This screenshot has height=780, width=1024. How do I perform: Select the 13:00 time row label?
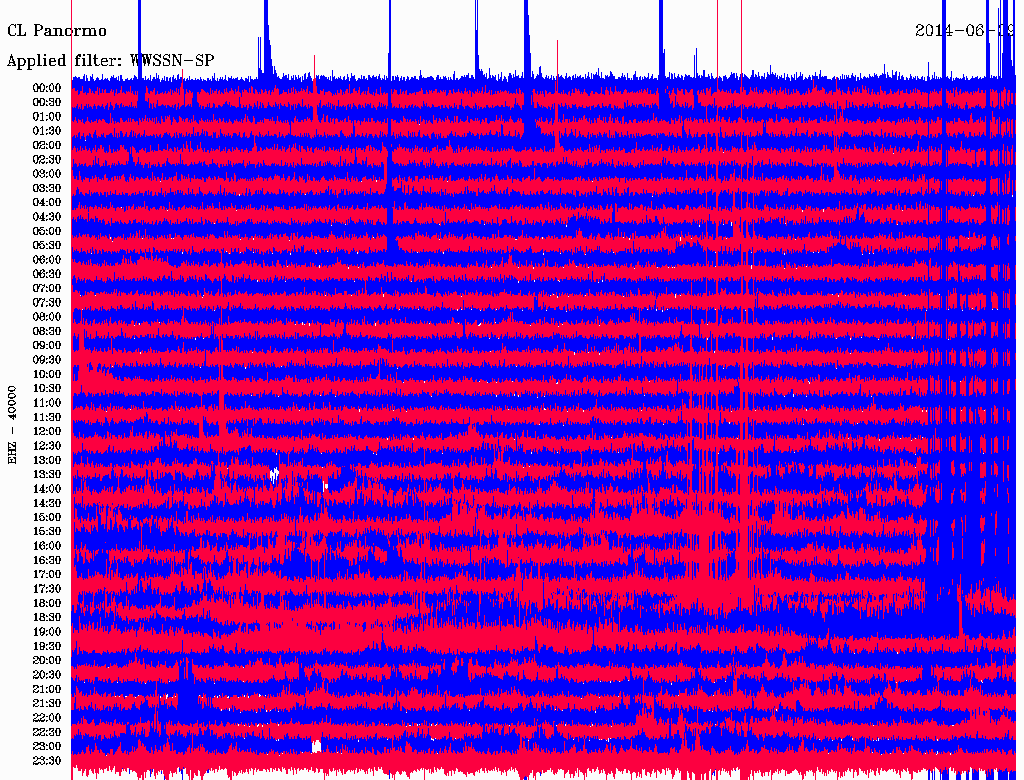click(47, 460)
